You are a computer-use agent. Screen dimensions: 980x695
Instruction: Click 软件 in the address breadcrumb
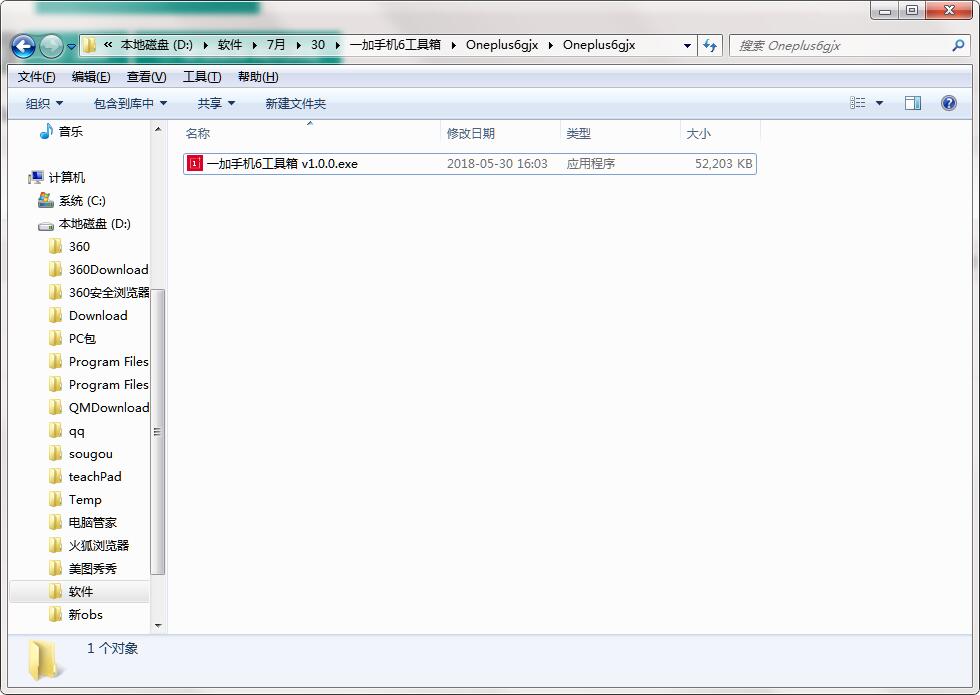230,45
